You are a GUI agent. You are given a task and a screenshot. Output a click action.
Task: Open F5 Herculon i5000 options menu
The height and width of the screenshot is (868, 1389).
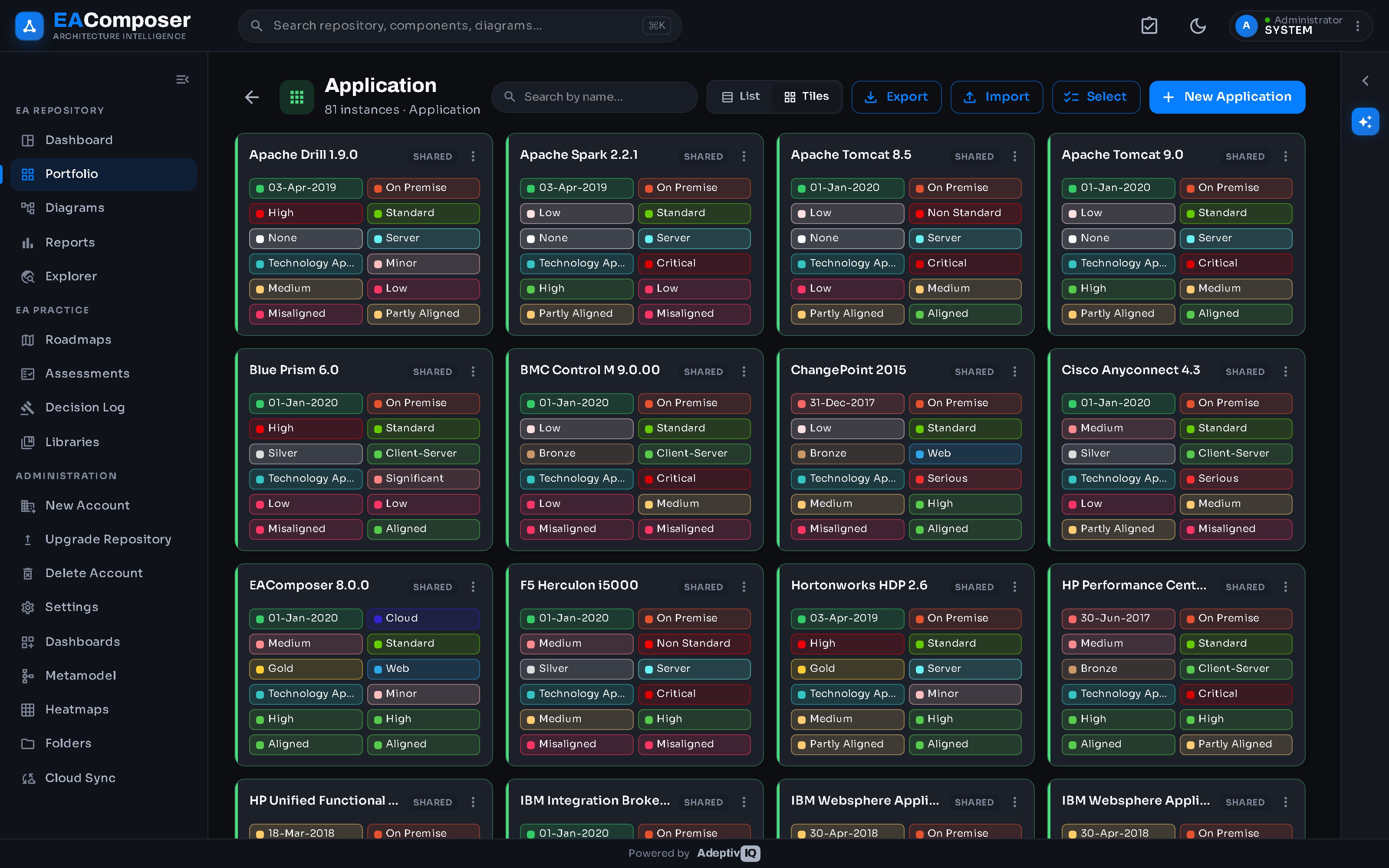(x=744, y=587)
